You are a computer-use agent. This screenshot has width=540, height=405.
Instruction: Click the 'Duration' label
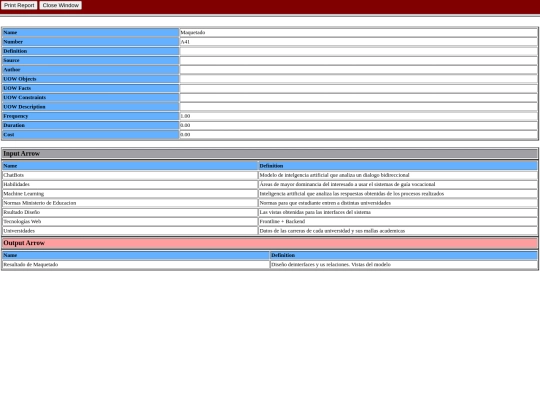14,125
